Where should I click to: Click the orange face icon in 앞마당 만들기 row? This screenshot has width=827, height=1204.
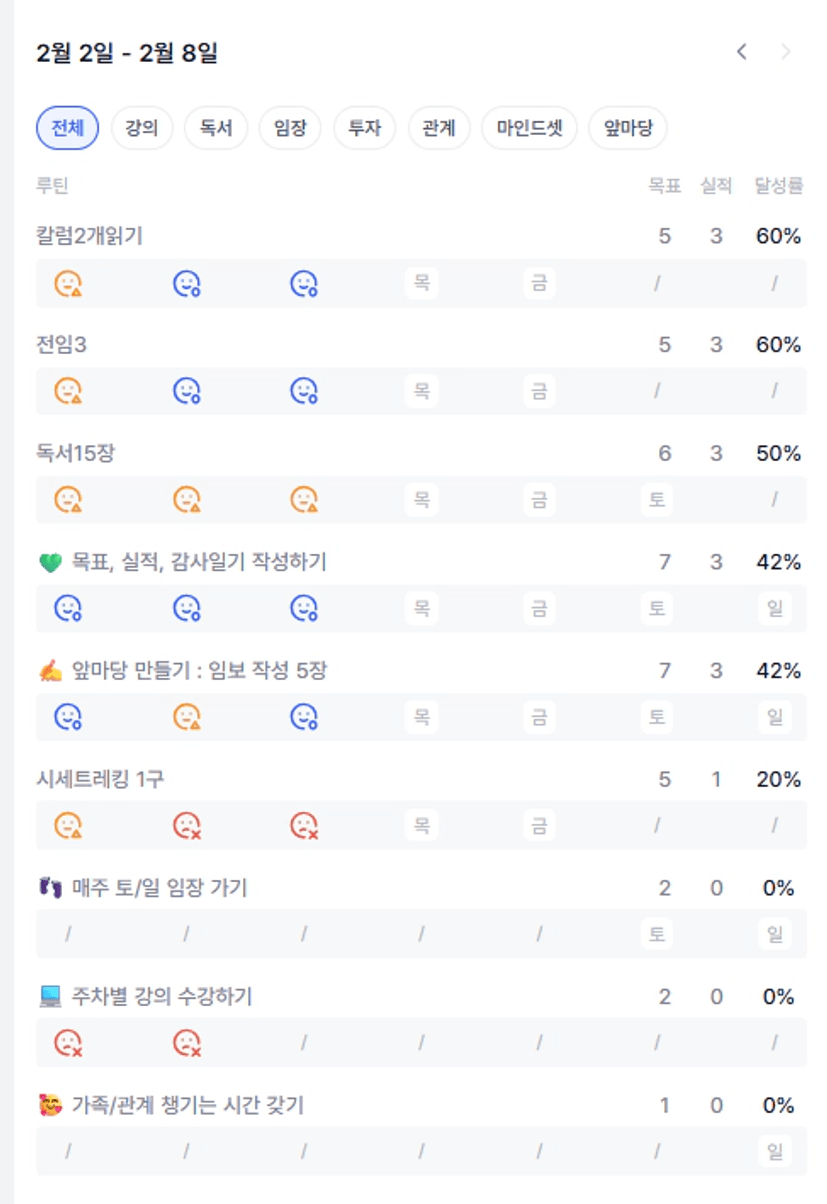coord(186,717)
